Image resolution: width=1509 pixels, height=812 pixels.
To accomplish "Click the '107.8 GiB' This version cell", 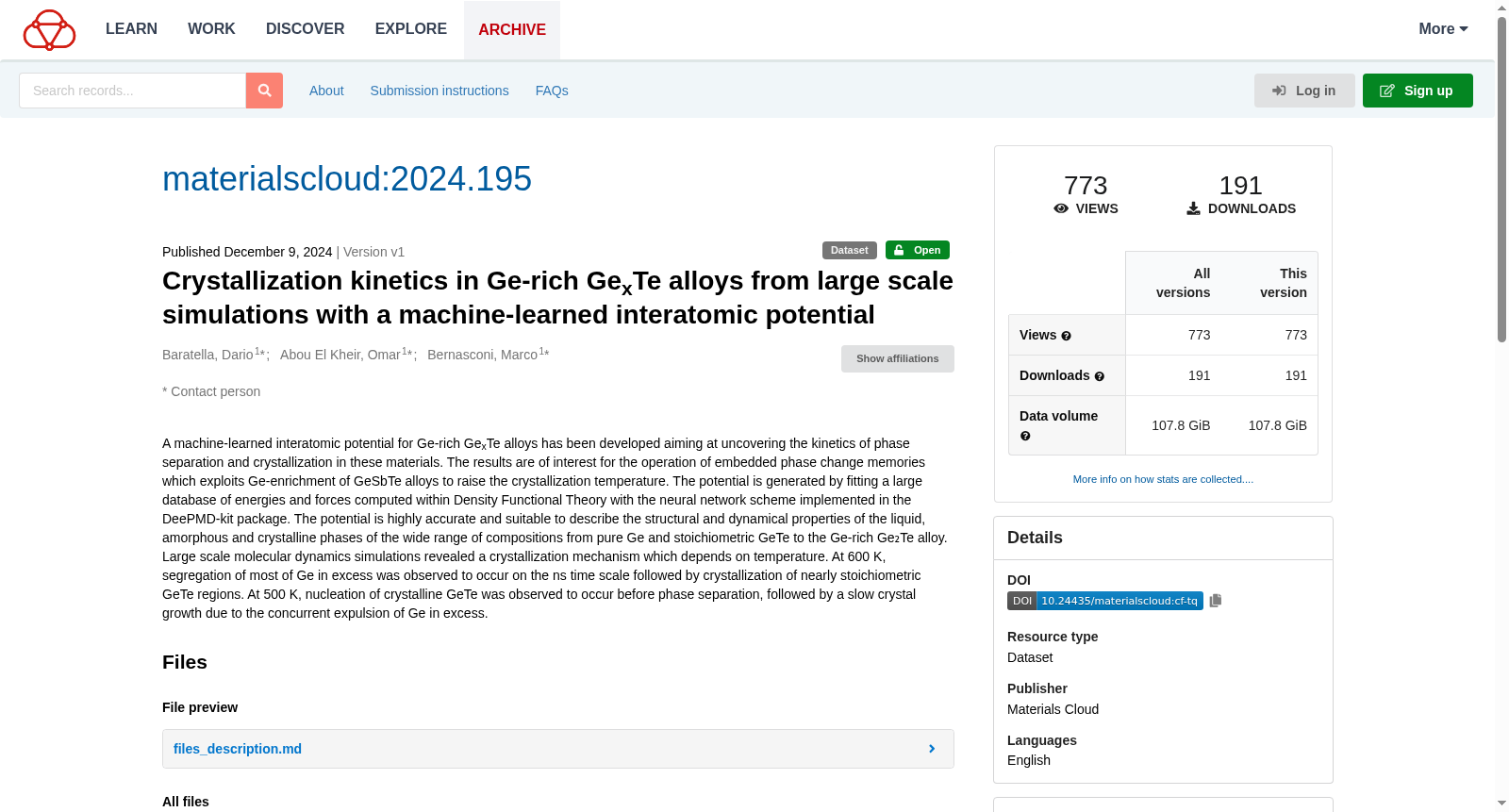I will pos(1277,425).
